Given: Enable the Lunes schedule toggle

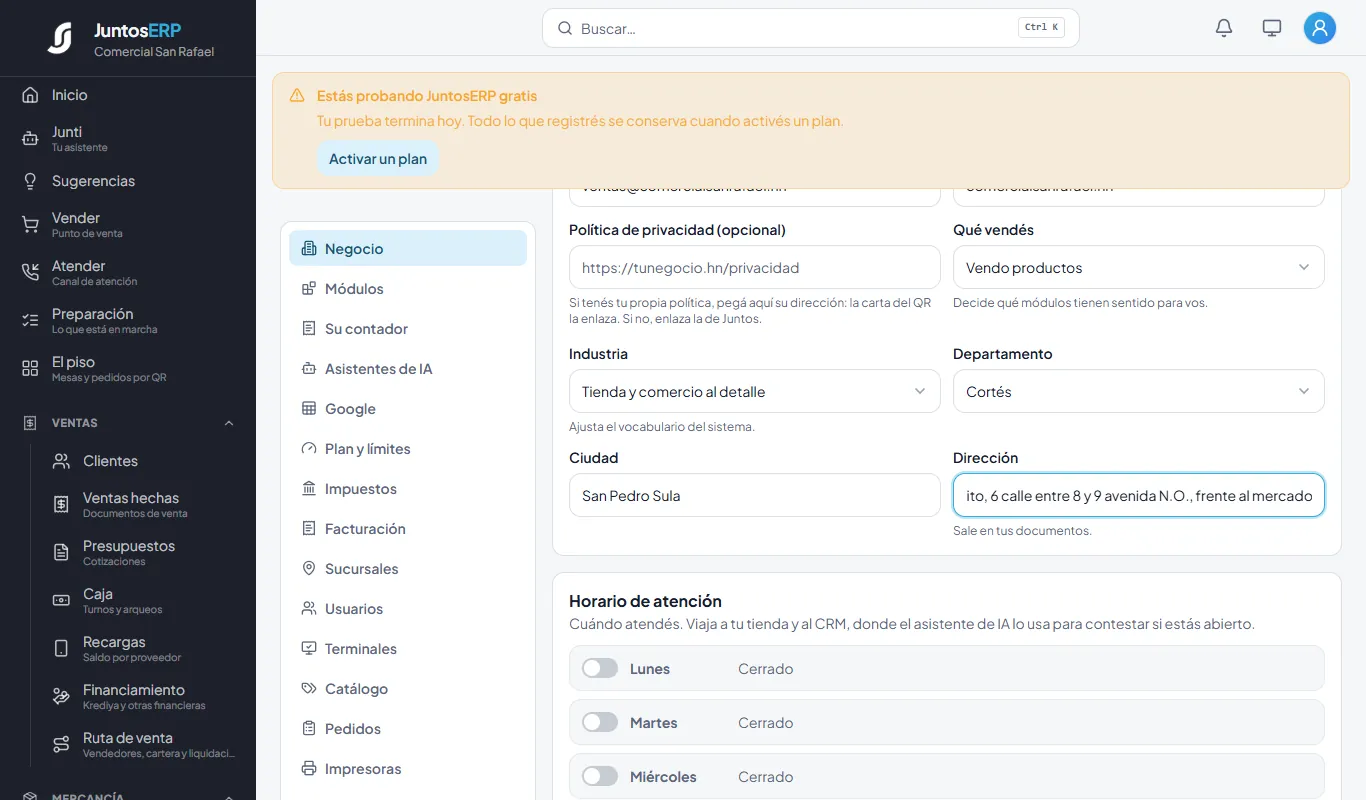Looking at the screenshot, I should pos(600,668).
